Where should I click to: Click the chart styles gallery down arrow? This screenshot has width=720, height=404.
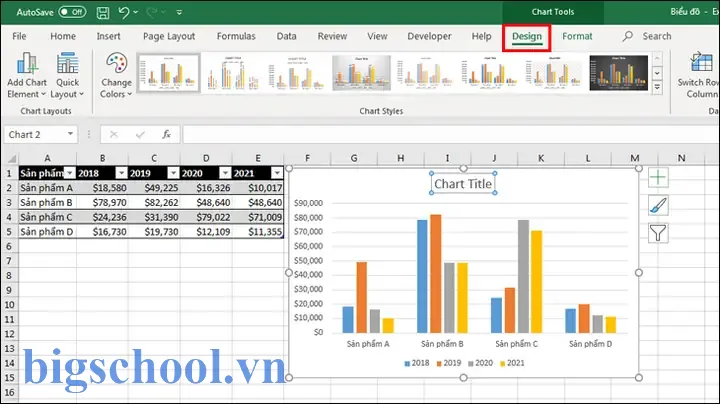[657, 73]
